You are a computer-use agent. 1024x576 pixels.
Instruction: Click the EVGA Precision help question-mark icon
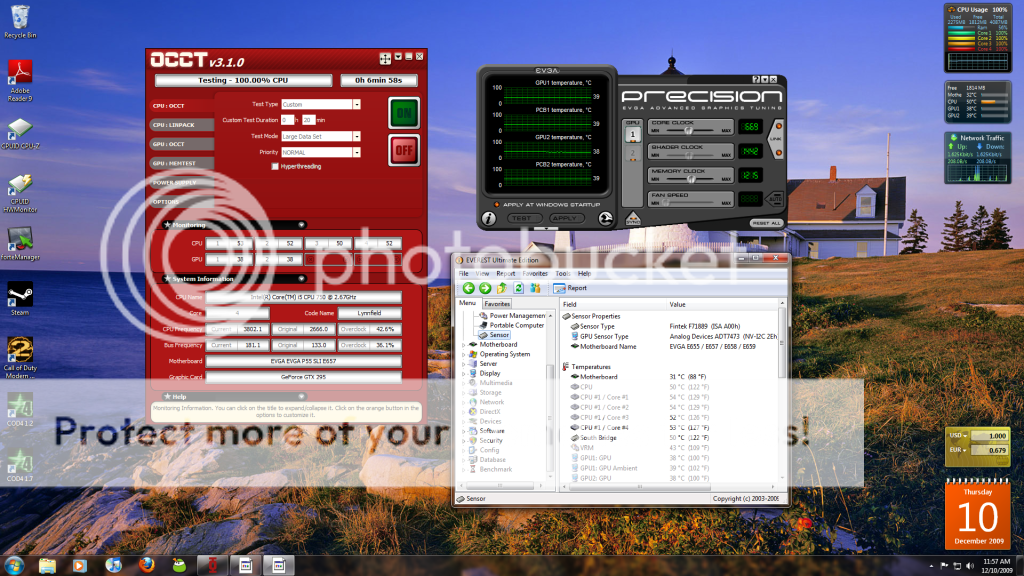756,79
